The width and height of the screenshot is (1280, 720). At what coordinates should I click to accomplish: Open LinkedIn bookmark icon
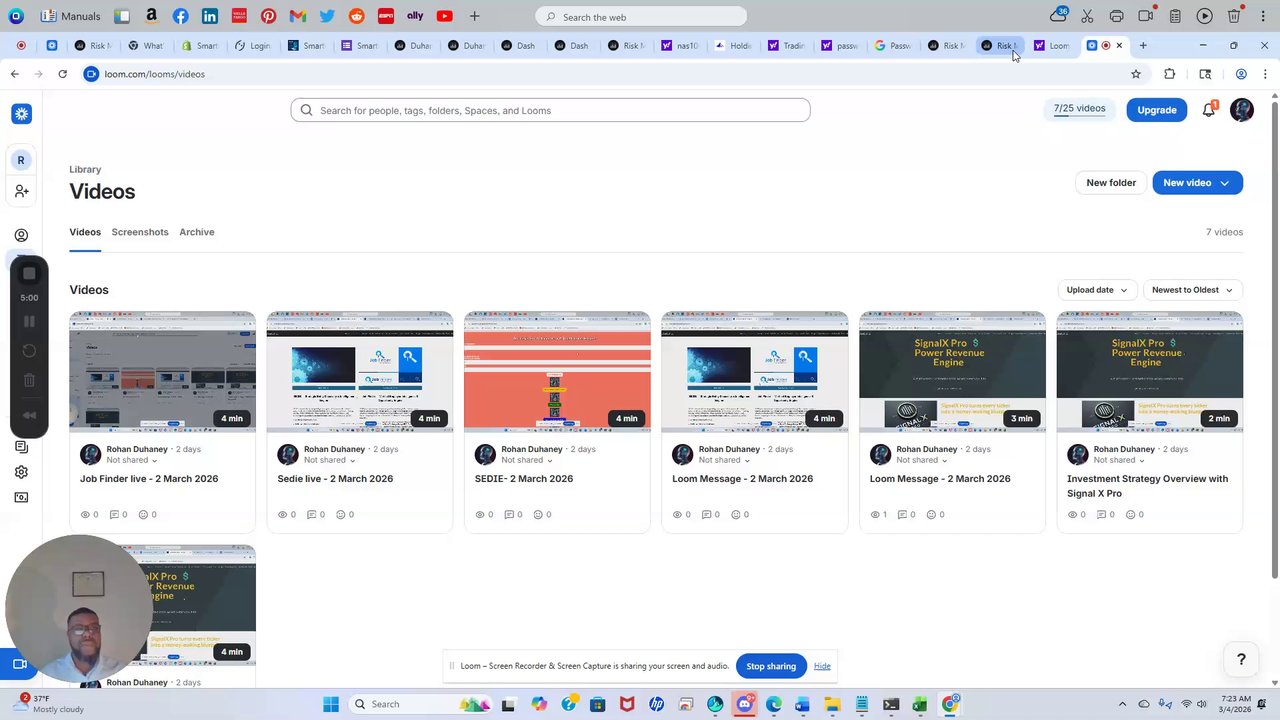click(209, 16)
